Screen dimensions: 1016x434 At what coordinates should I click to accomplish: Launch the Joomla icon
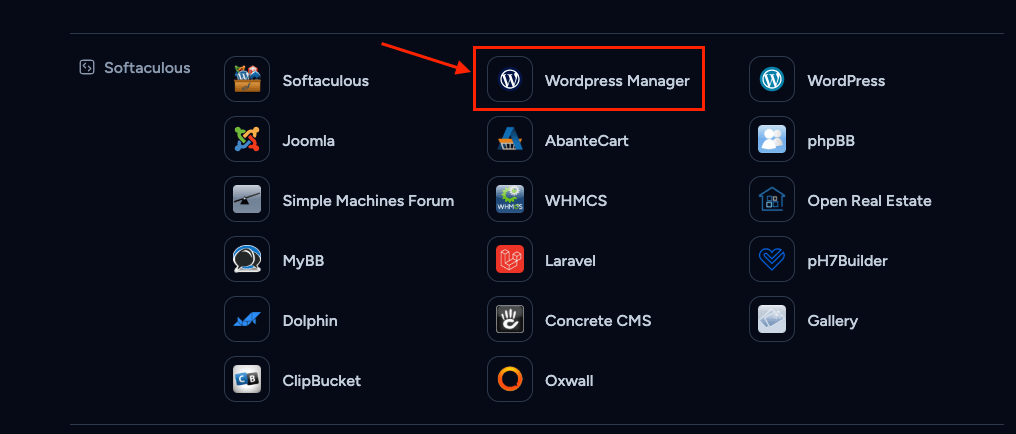click(247, 139)
